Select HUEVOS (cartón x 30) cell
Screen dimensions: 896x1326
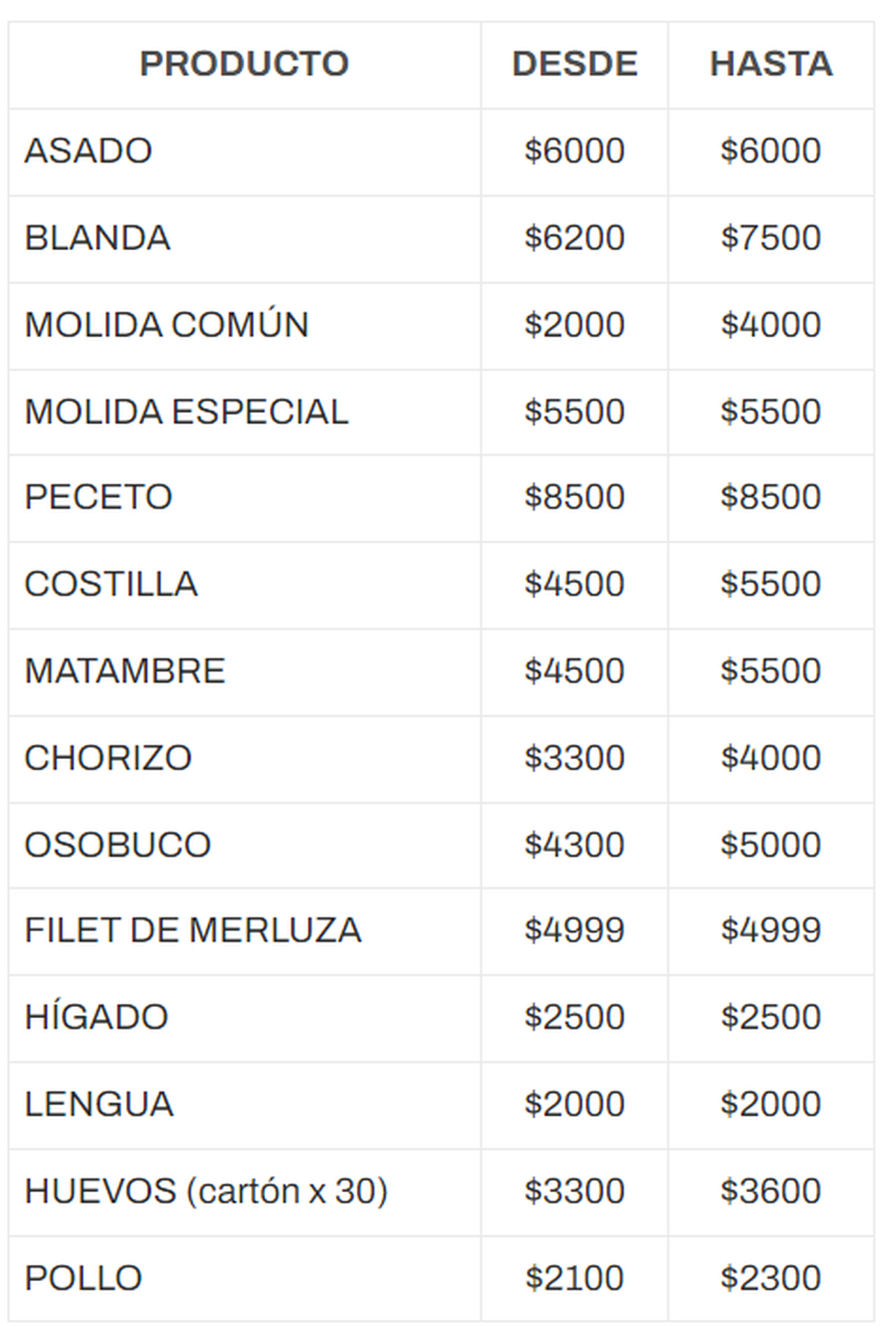pyautogui.click(x=206, y=1191)
